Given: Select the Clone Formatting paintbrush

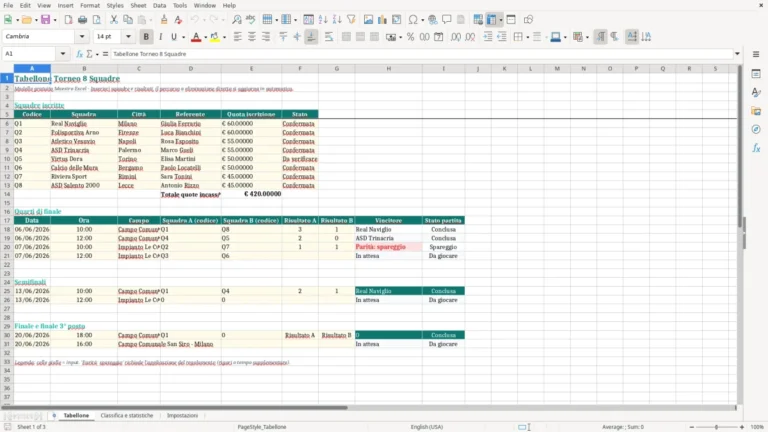Looking at the screenshot, I should [x=164, y=20].
